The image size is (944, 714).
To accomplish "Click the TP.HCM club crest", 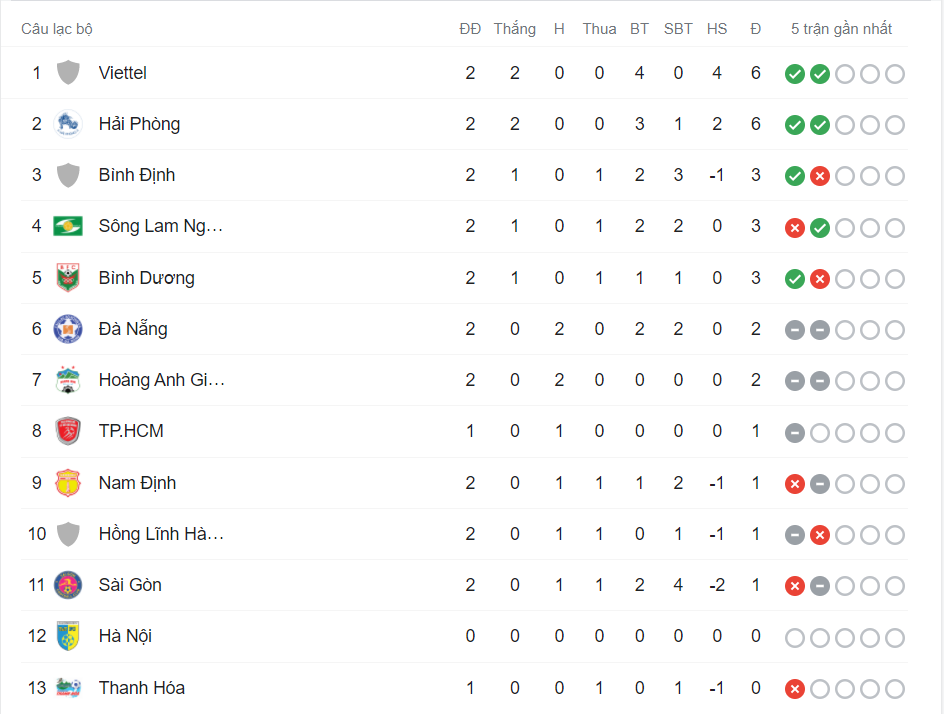I will (67, 431).
